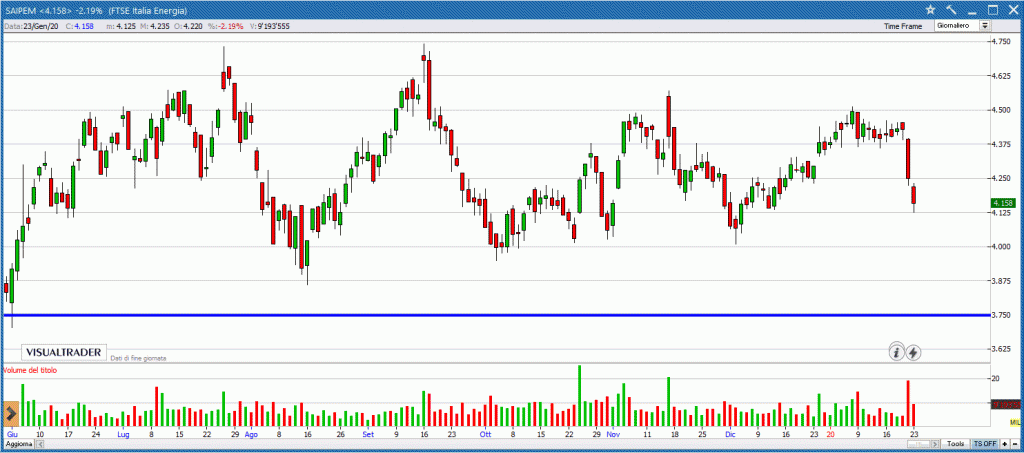Close the SAIPEM chart window

[1013, 10]
